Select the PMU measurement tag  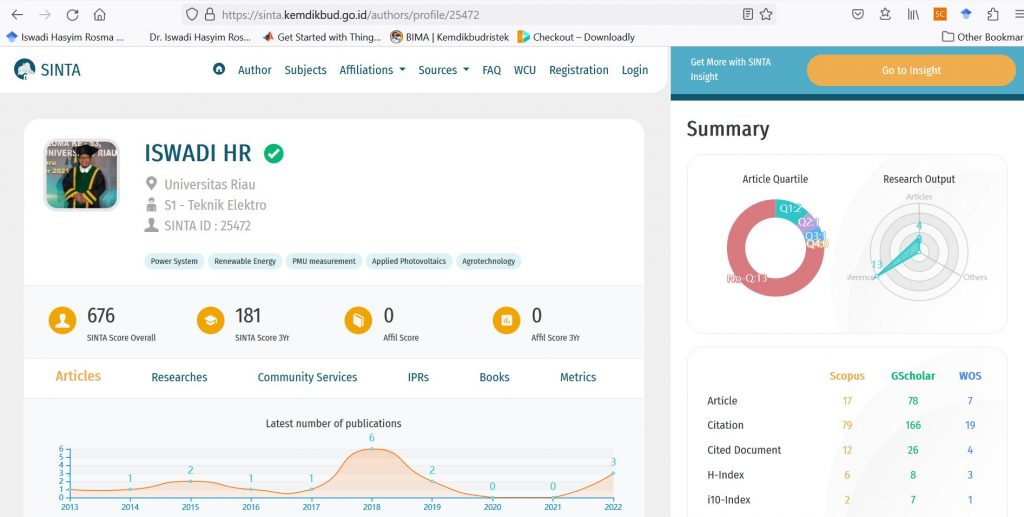[x=324, y=261]
